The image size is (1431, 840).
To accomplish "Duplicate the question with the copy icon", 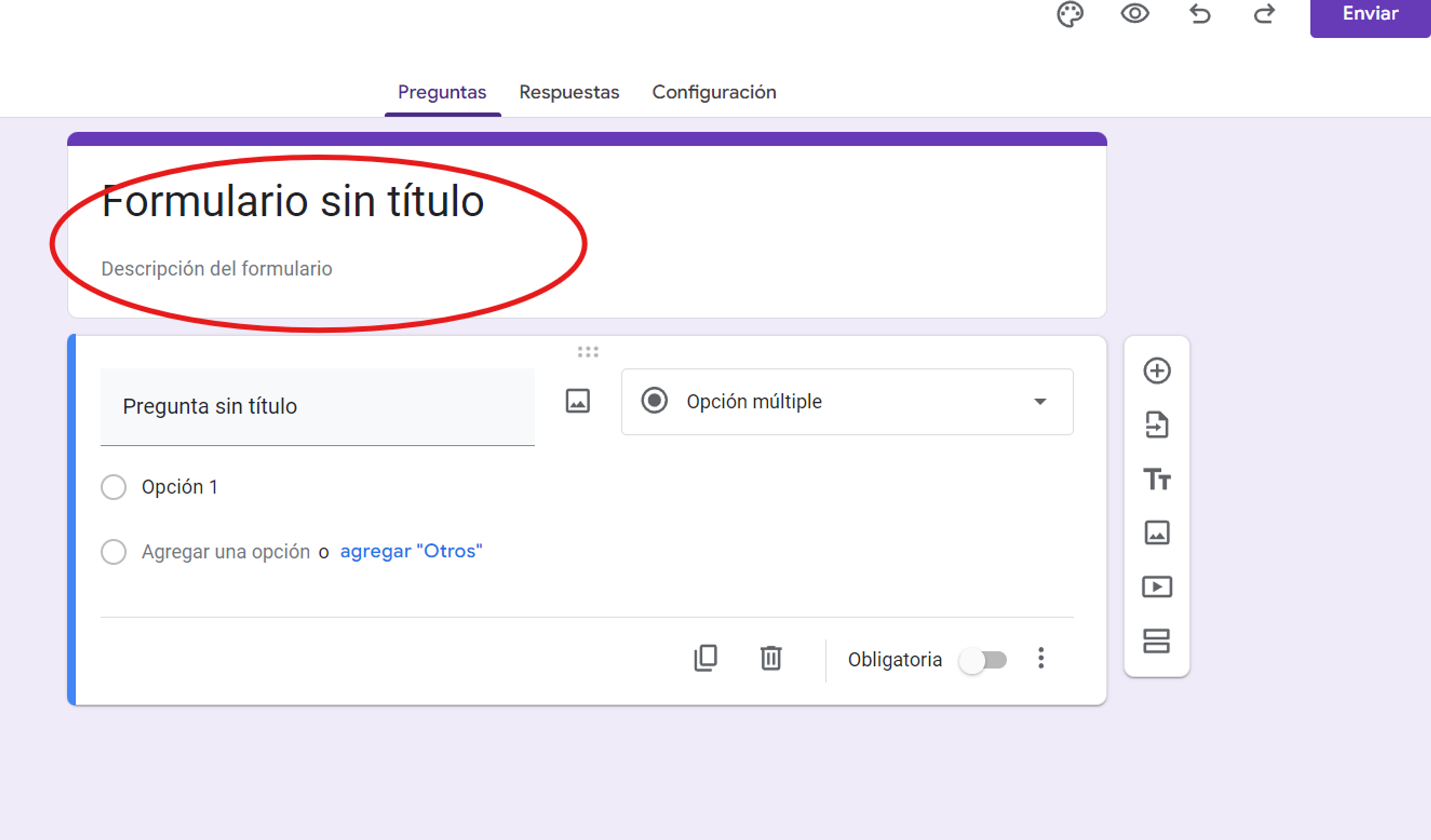I will click(706, 658).
